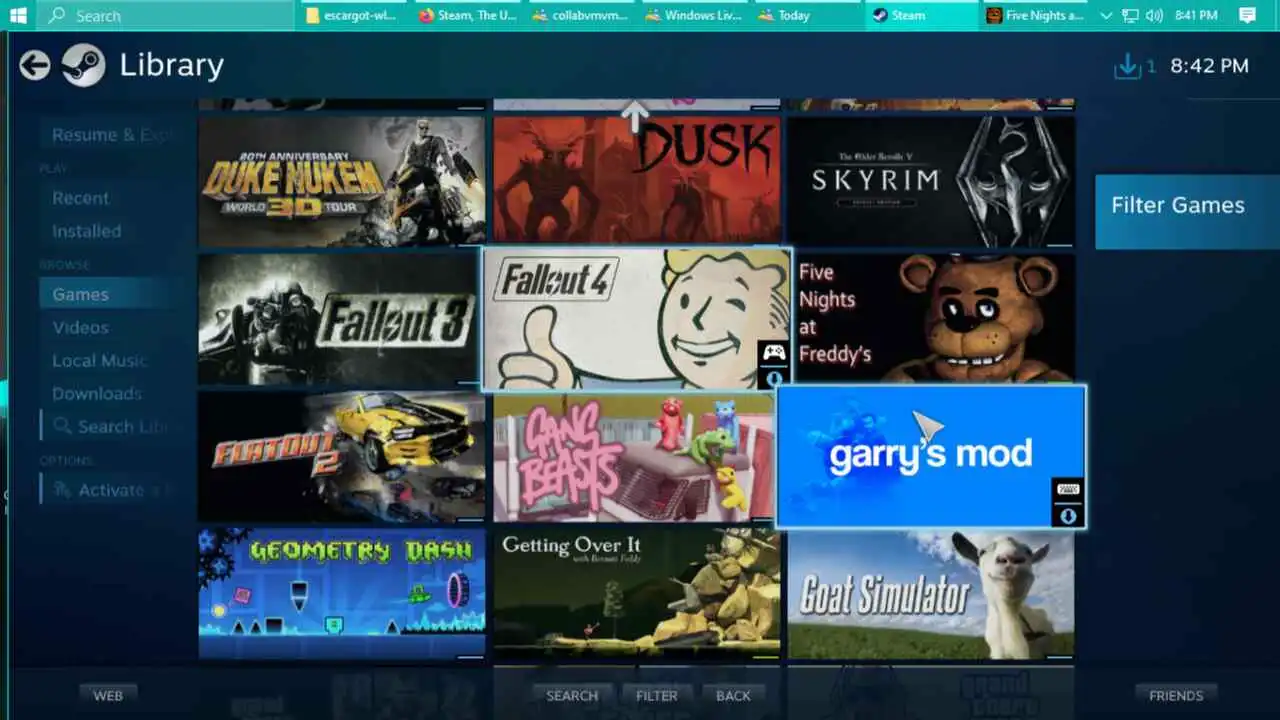Click the back arrow icon beside Library
The image size is (1280, 720).
tap(34, 66)
